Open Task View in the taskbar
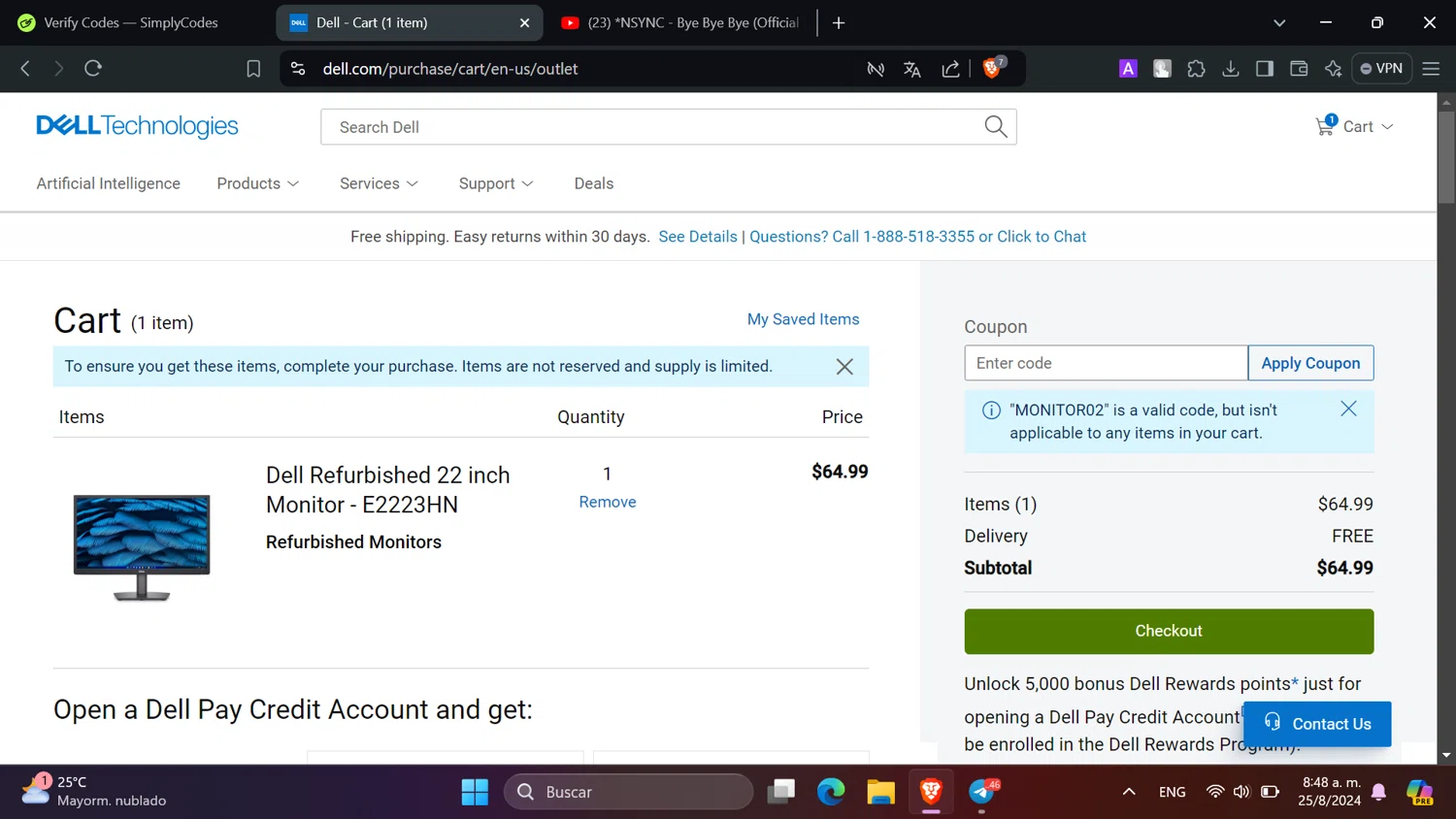 (781, 792)
